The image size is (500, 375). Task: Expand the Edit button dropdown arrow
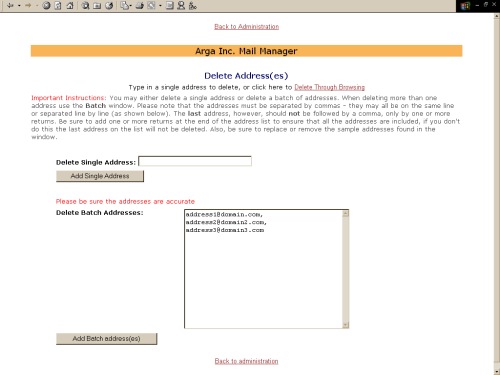click(x=160, y=6)
